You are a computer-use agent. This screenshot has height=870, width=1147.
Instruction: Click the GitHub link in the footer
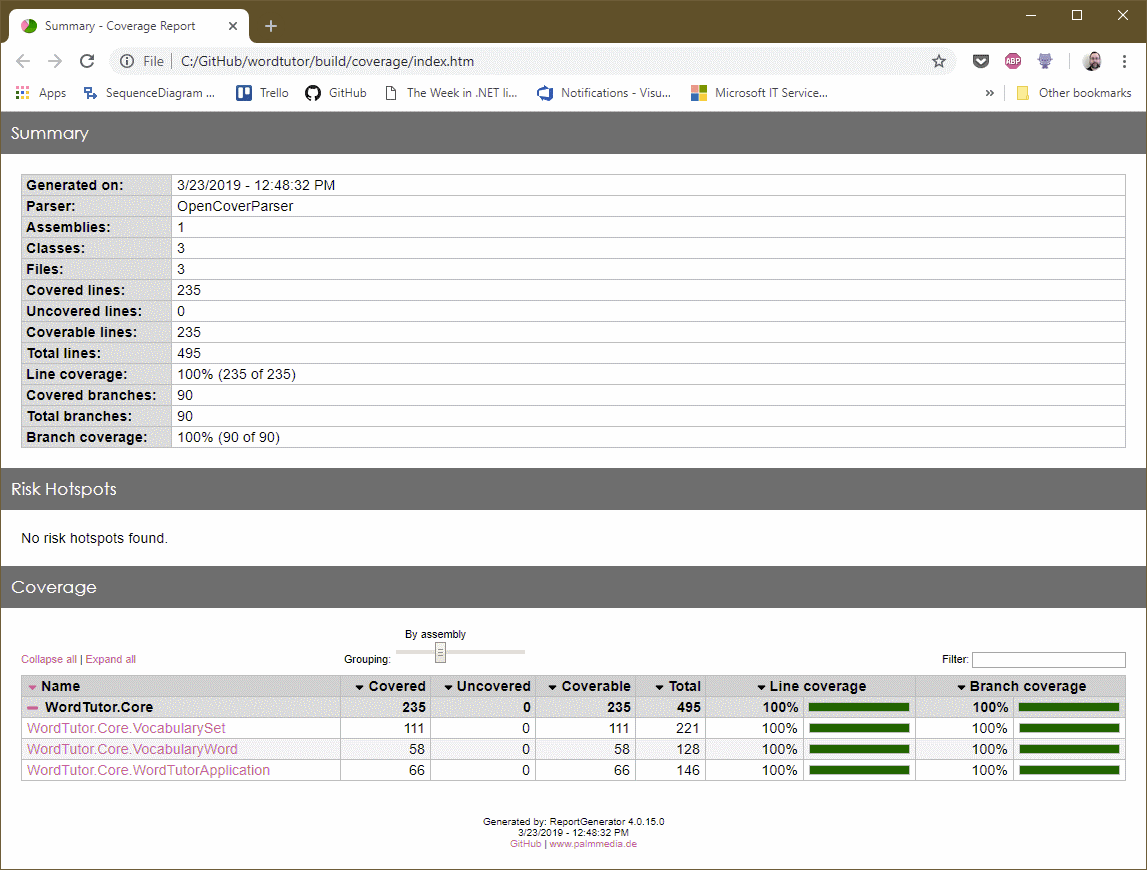click(525, 844)
